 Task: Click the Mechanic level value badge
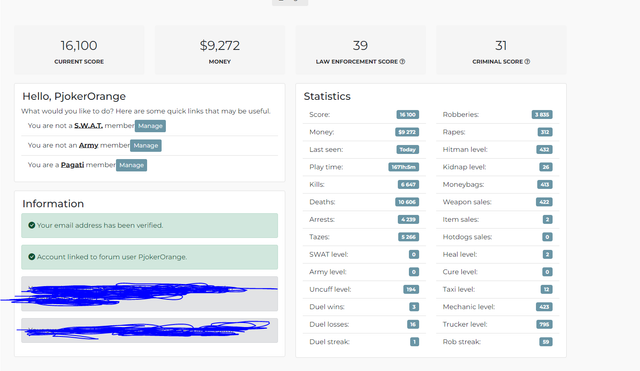point(544,307)
